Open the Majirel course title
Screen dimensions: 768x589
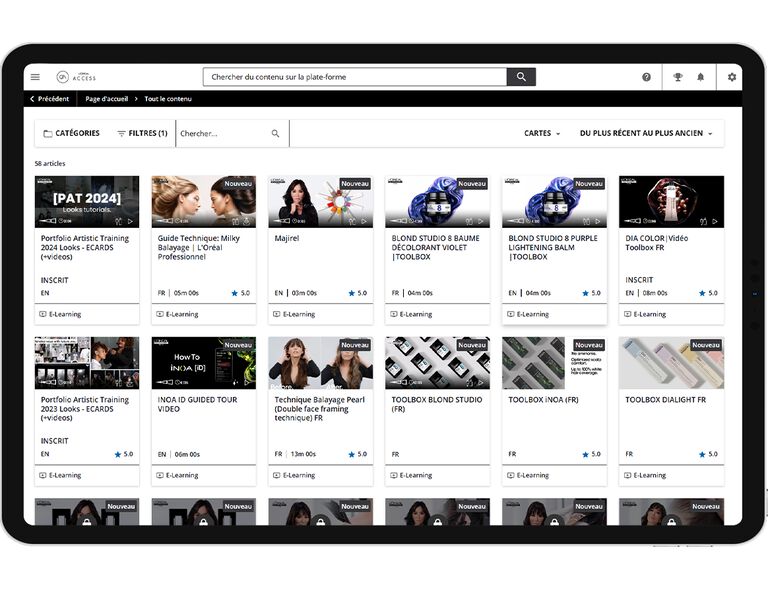pos(287,238)
